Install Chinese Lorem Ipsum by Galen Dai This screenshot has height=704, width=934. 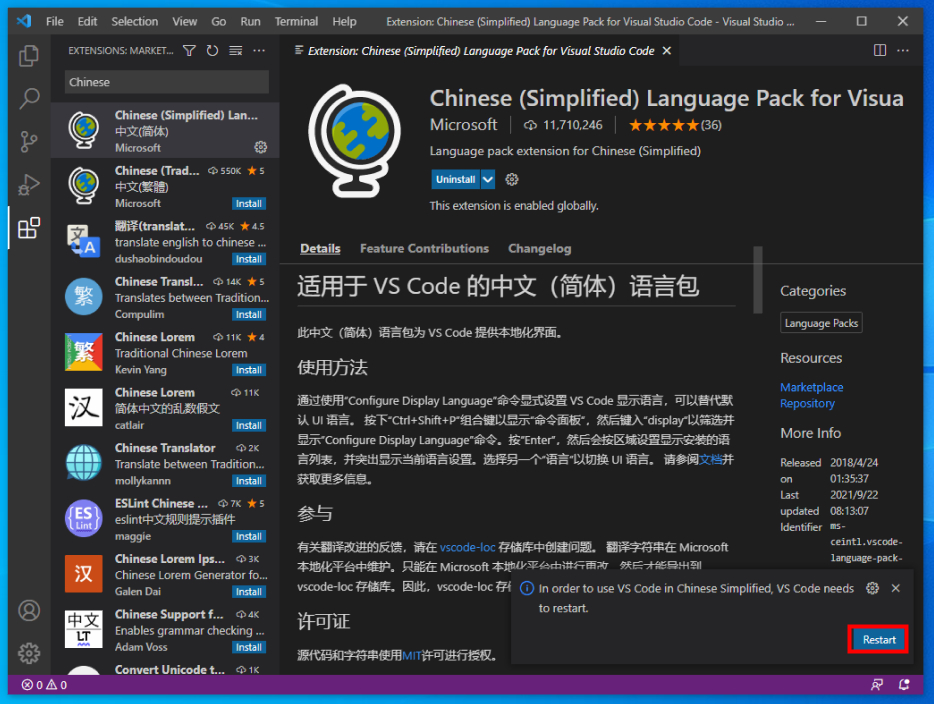pos(248,591)
